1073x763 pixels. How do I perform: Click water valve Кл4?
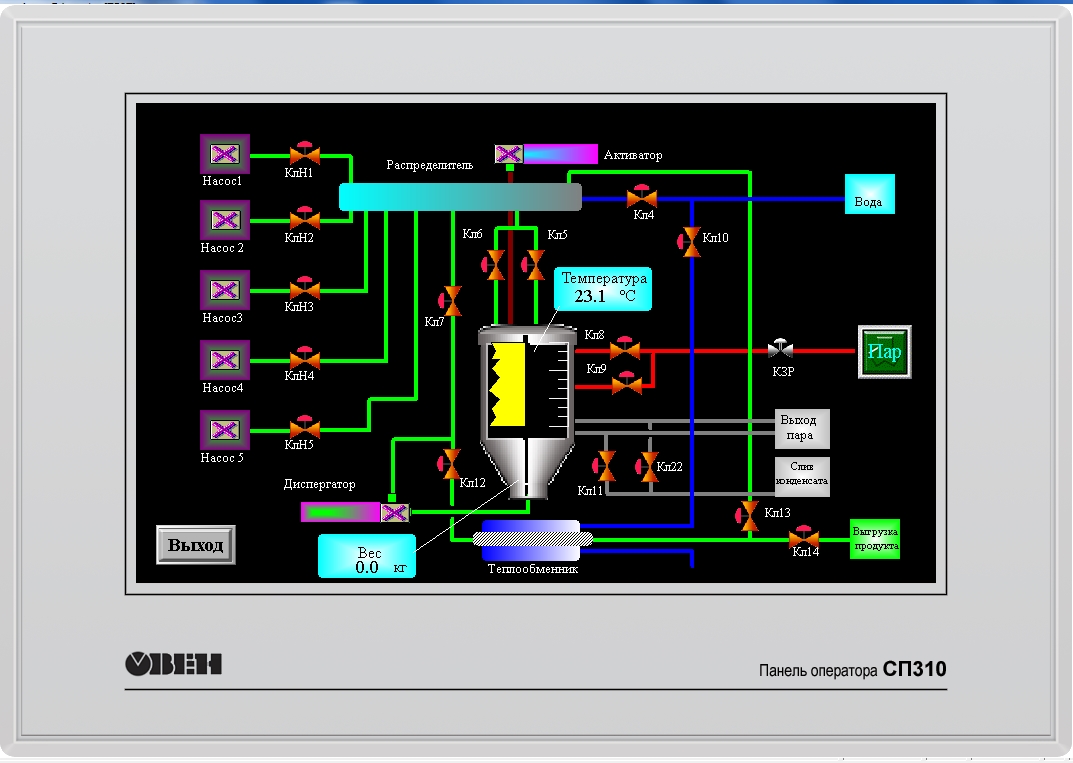point(641,198)
